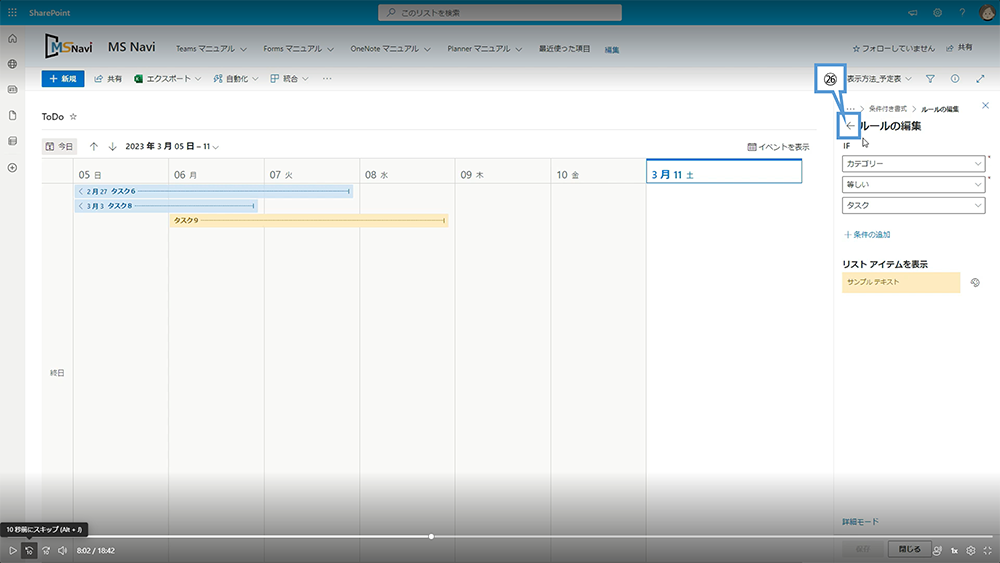The image size is (1000, 563).
Task: Mute the video volume
Action: click(62, 550)
